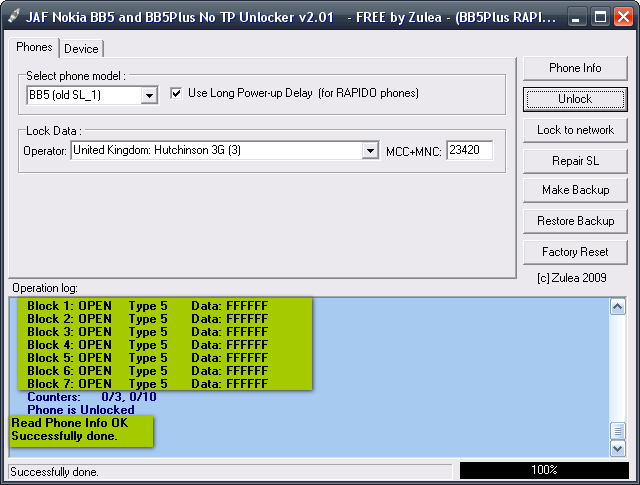Expand the Operator dropdown list
The image size is (640, 485).
[x=370, y=151]
